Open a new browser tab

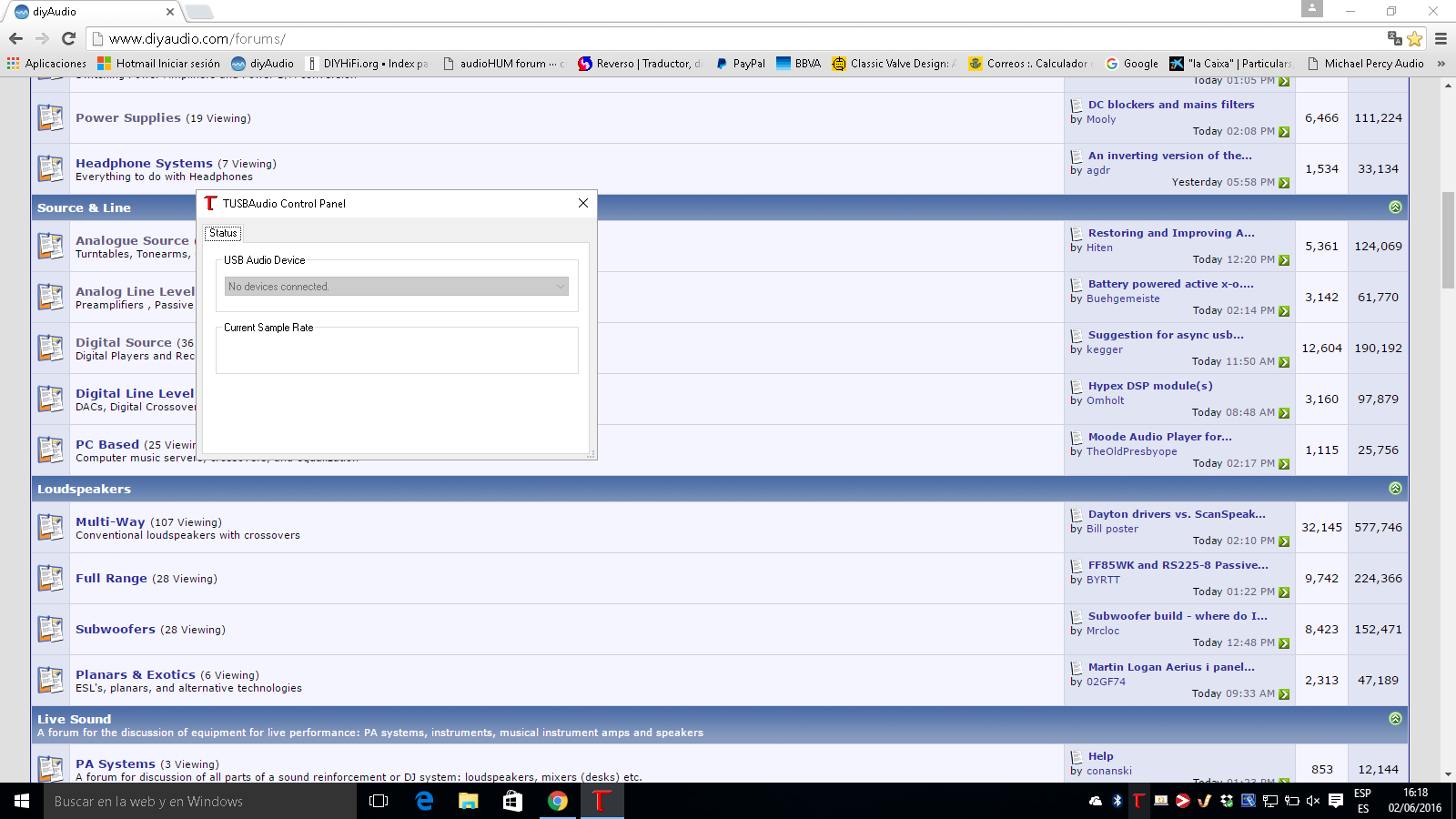pyautogui.click(x=198, y=12)
